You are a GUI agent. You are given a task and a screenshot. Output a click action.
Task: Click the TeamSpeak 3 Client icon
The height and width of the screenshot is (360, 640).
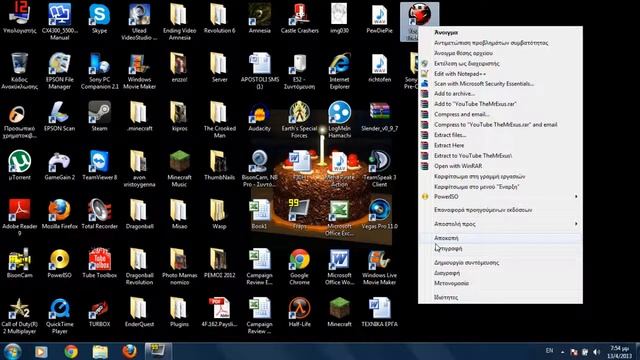[x=380, y=162]
